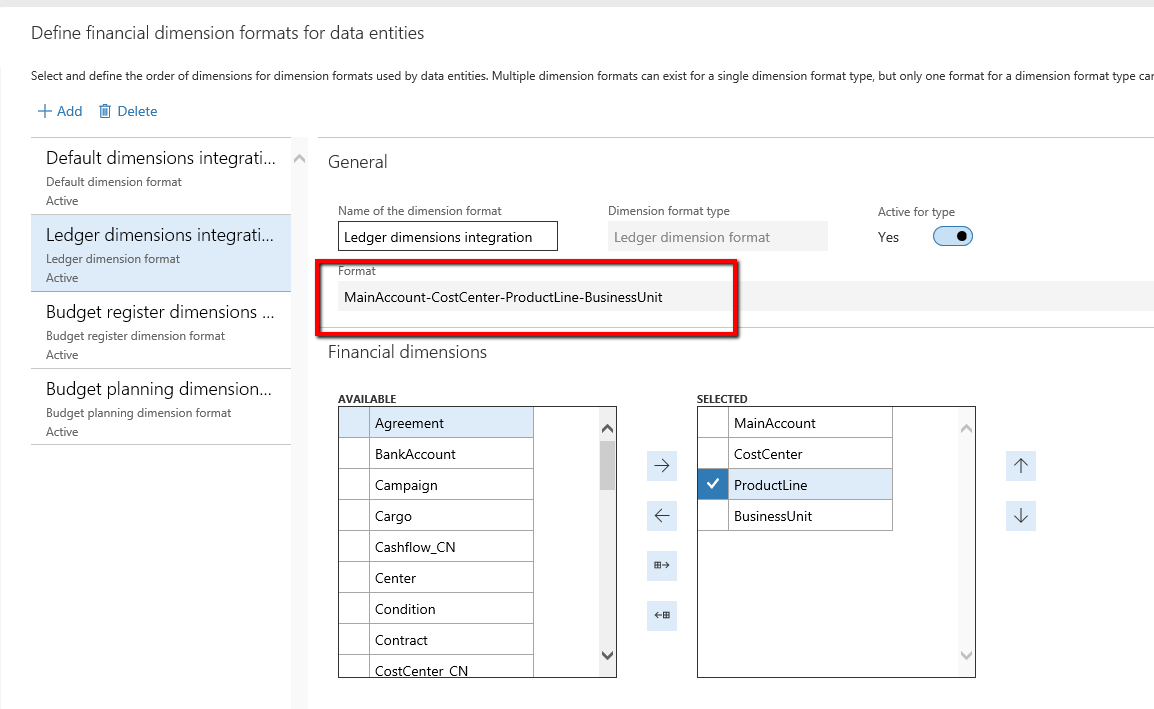Uncheck the ProductLine row checkbox
Screen dimensions: 1154x709
click(x=712, y=484)
